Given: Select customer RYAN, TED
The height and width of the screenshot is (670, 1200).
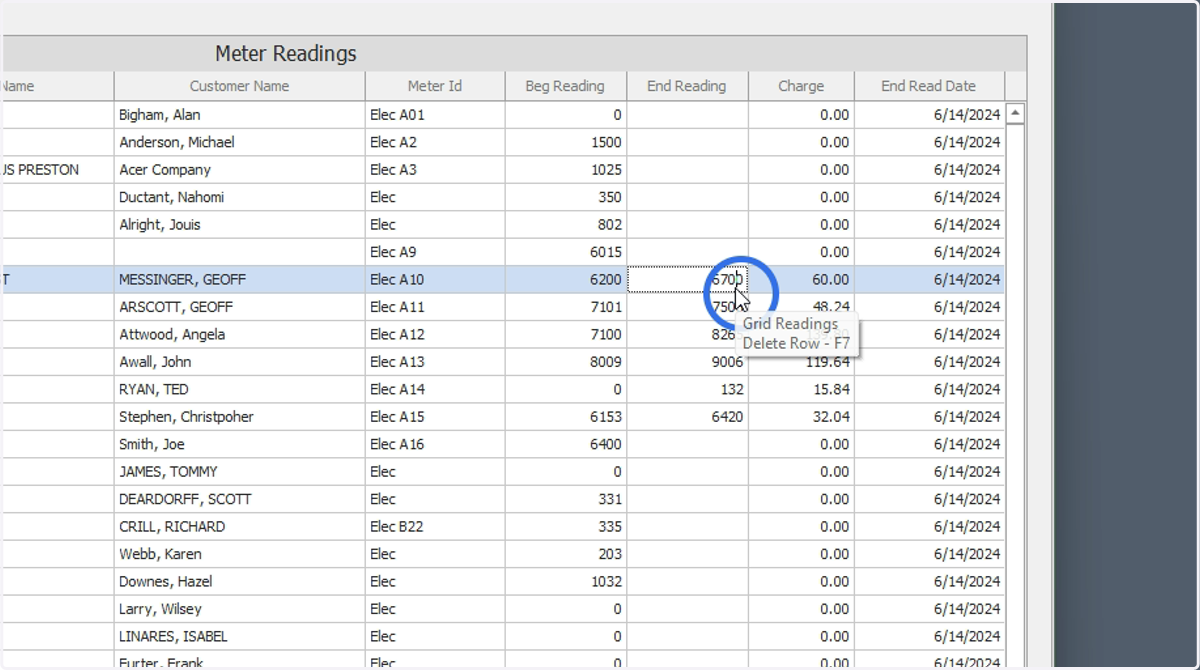Looking at the screenshot, I should tap(154, 390).
